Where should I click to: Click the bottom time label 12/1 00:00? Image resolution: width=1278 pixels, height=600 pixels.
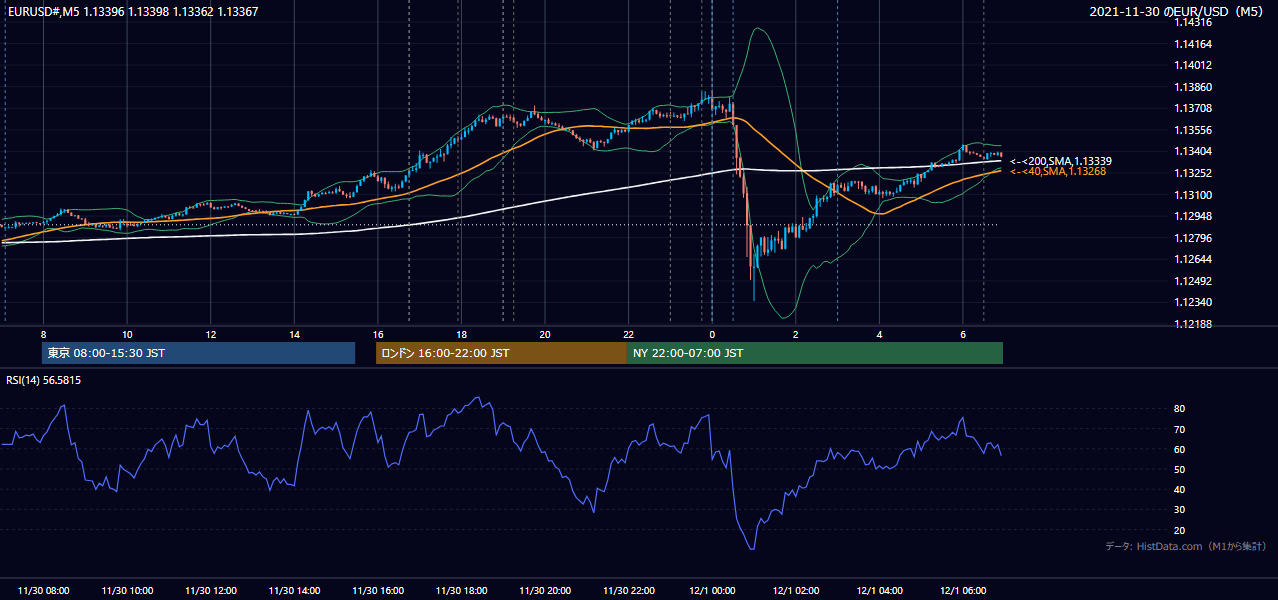pos(712,591)
